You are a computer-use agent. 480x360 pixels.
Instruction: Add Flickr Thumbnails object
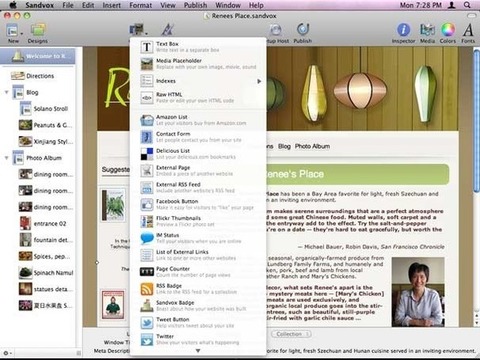[x=198, y=221]
